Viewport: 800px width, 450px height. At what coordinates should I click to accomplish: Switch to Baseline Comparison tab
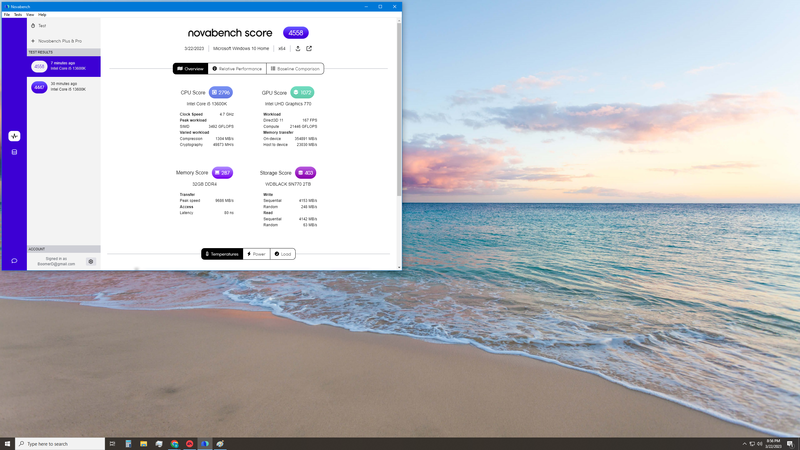[x=295, y=68]
